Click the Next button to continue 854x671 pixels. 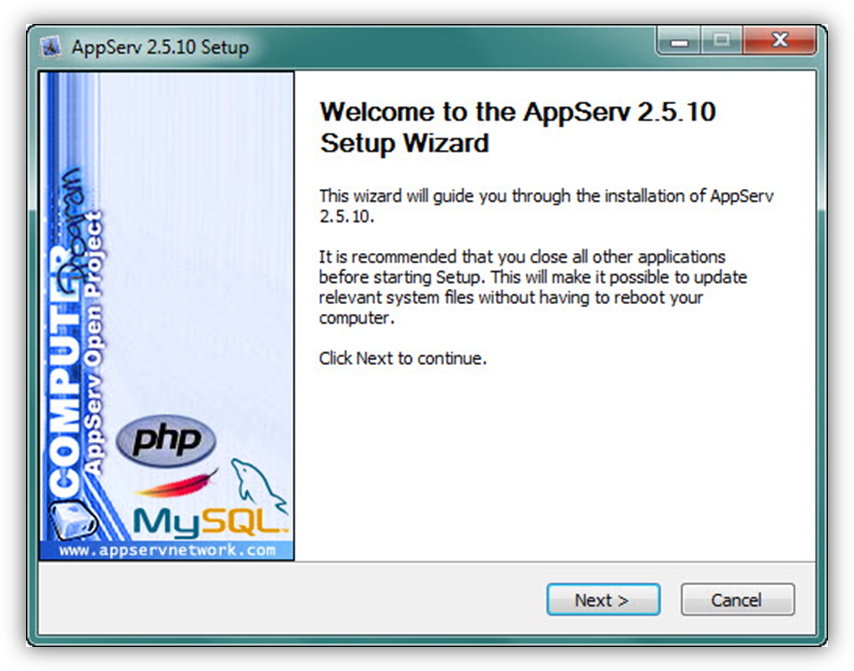point(602,600)
